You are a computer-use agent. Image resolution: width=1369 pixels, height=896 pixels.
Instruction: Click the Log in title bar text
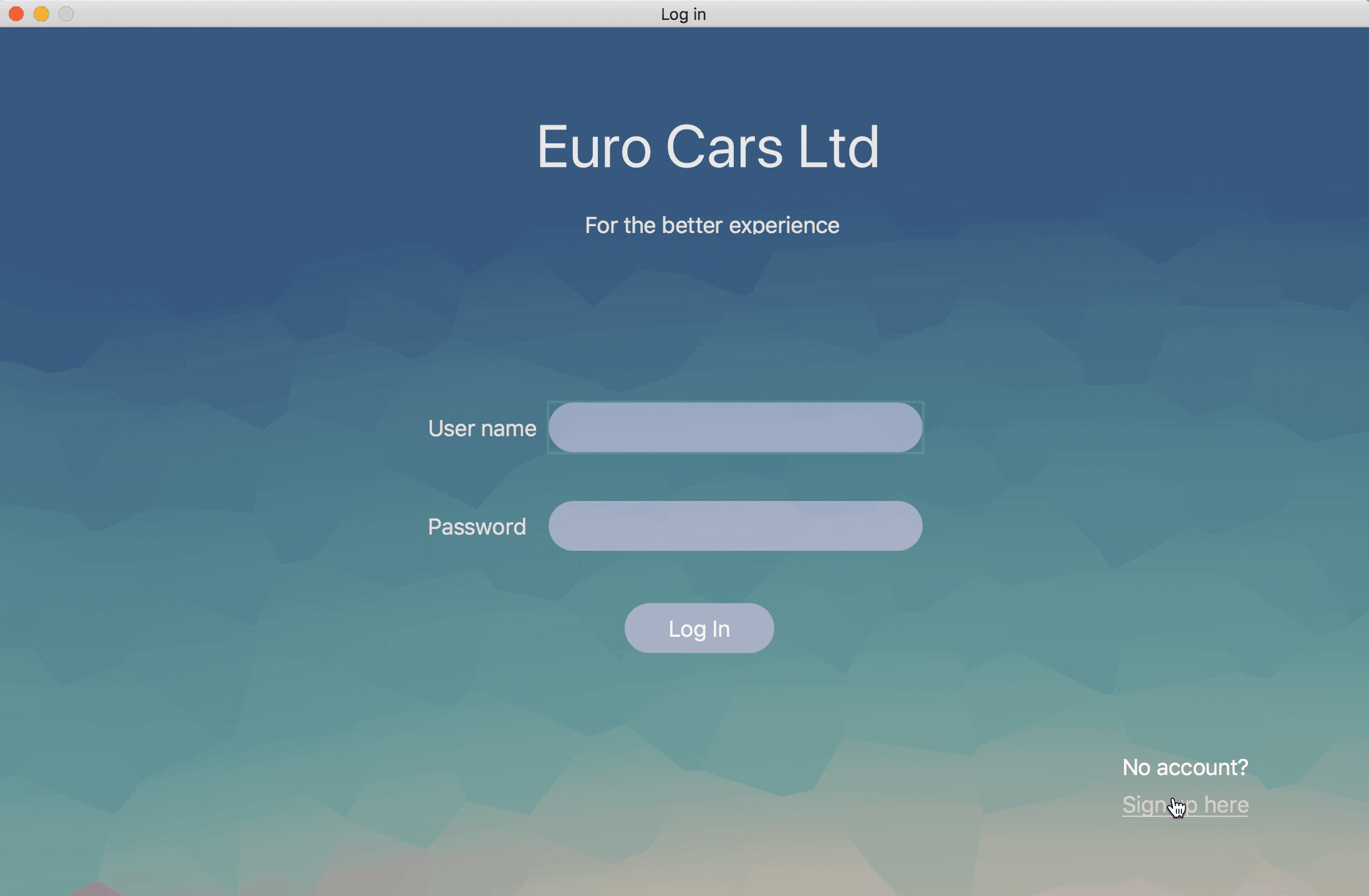[683, 14]
